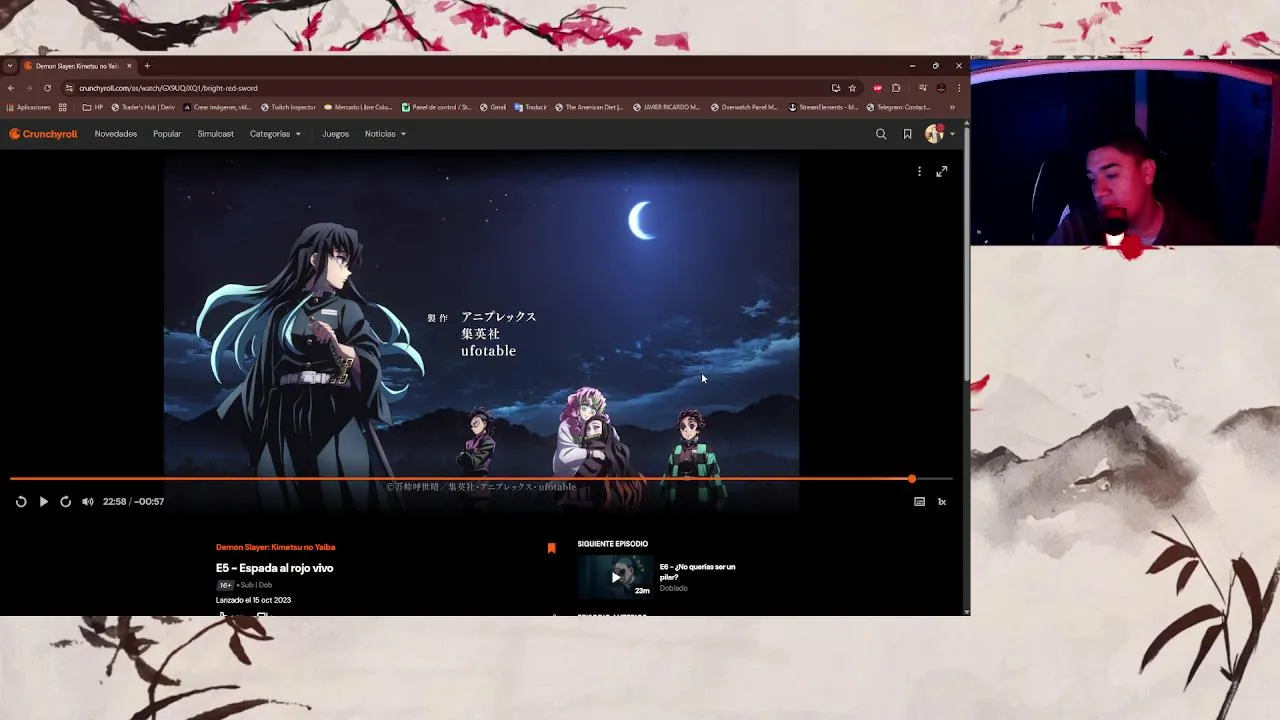Image resolution: width=1280 pixels, height=720 pixels.
Task: Open media control icon in Chrome toolbar
Action: point(922,88)
